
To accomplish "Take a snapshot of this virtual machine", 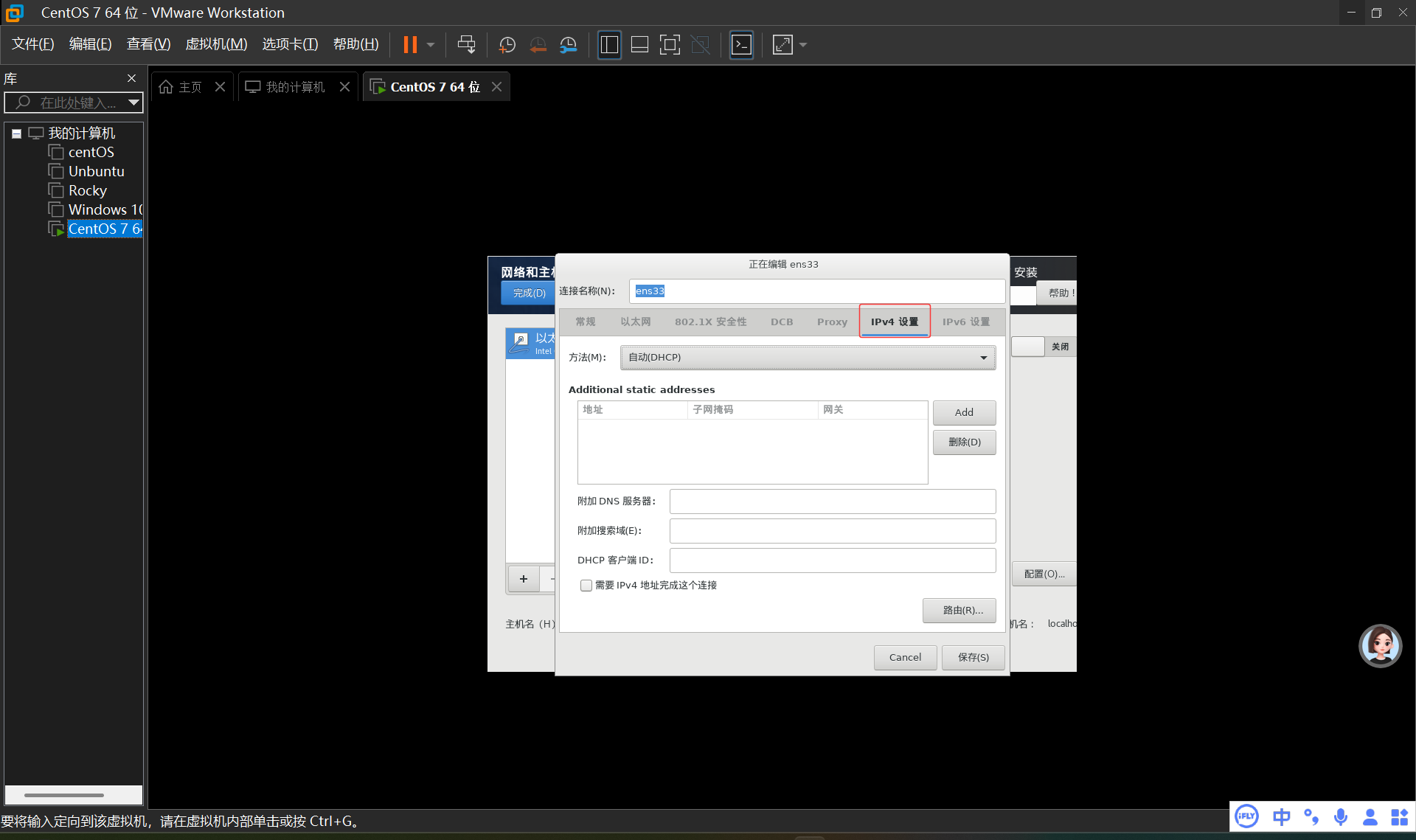I will (507, 45).
